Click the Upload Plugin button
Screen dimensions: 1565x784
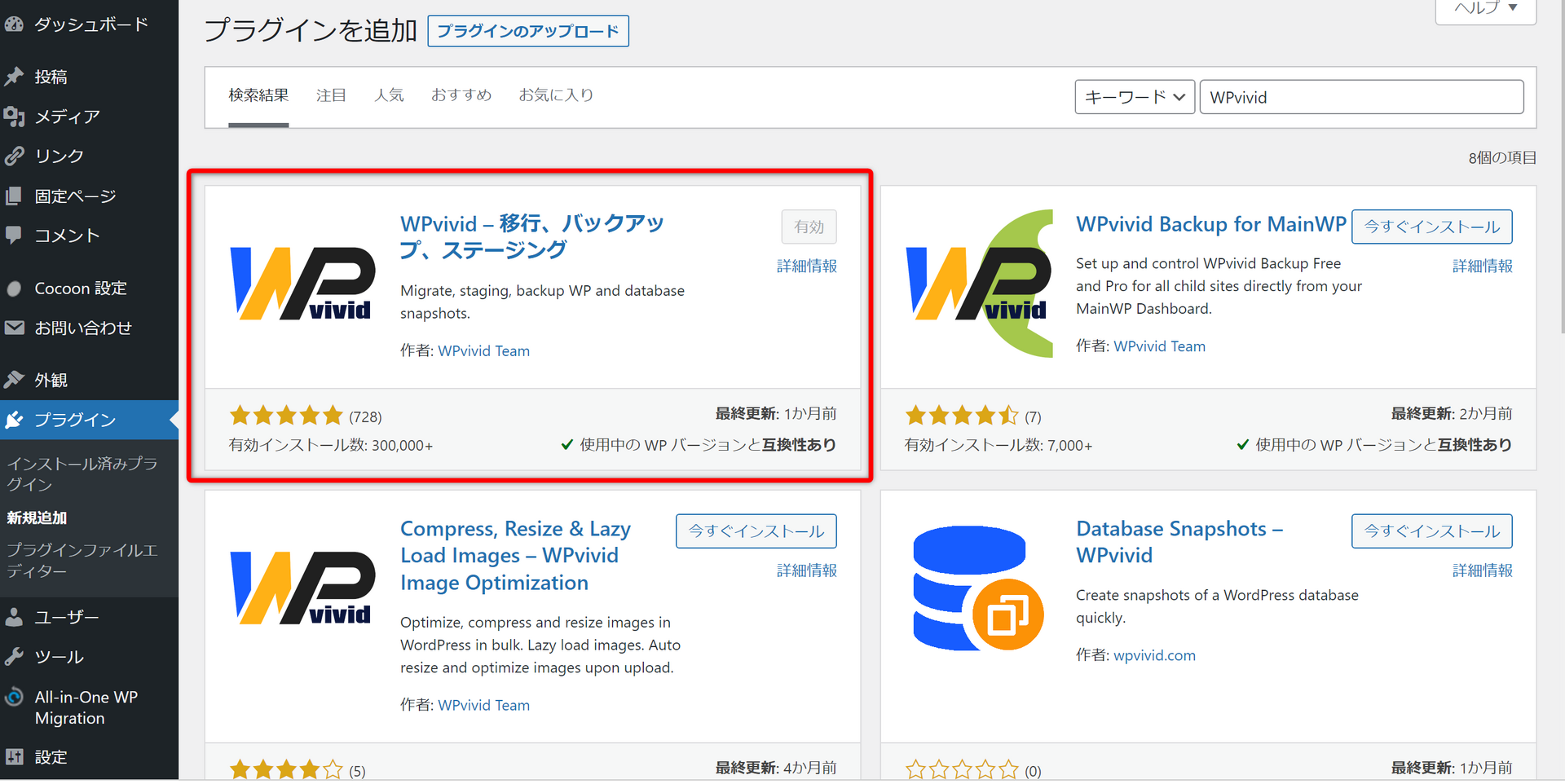click(527, 31)
